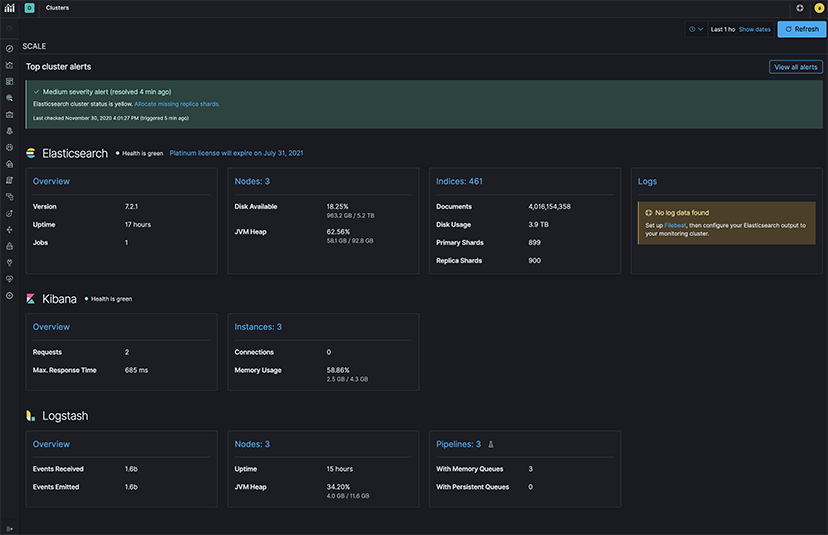The width and height of the screenshot is (828, 535).
Task: Open Discover via the compass icon
Action: (x=10, y=49)
